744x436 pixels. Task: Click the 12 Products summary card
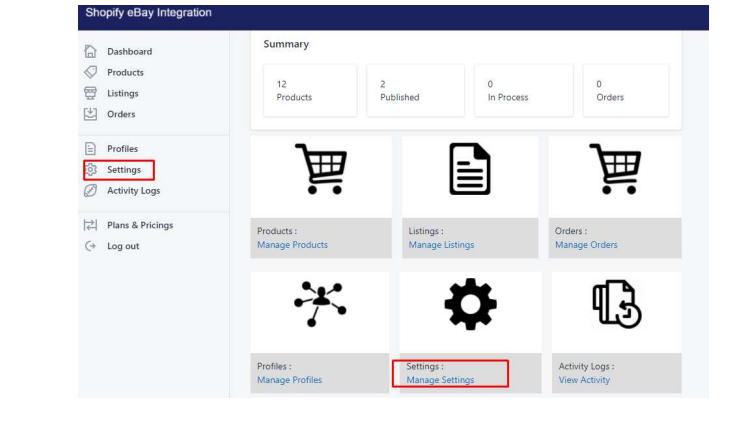pyautogui.click(x=310, y=90)
